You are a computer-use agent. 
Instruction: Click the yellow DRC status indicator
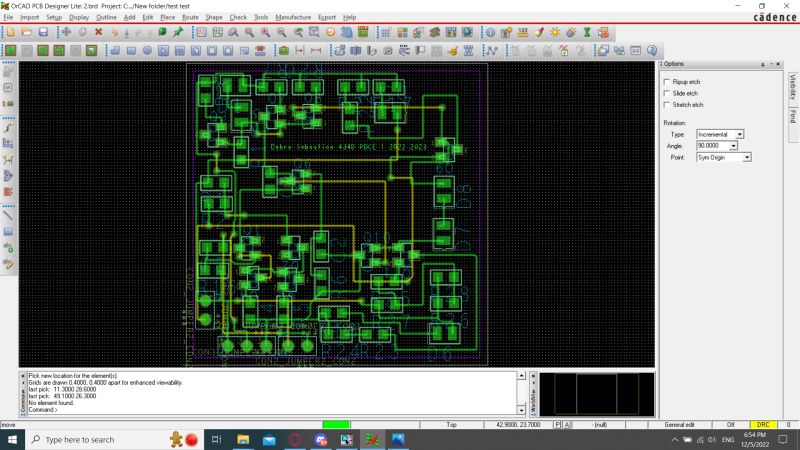pos(763,424)
